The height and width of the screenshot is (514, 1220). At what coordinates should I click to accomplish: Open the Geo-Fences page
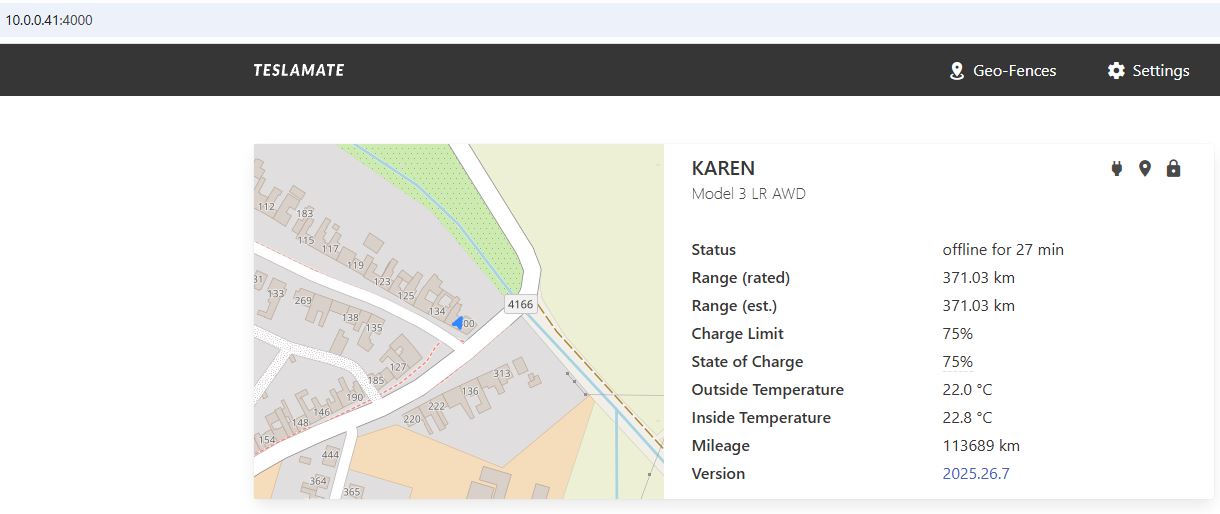1002,71
